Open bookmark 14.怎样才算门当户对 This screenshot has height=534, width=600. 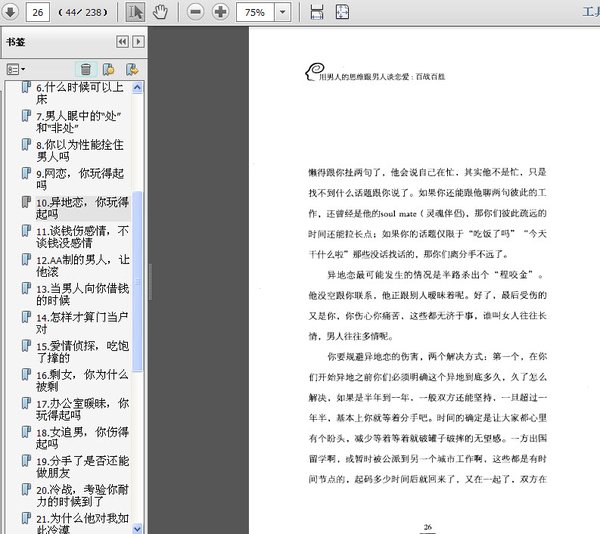(82, 323)
